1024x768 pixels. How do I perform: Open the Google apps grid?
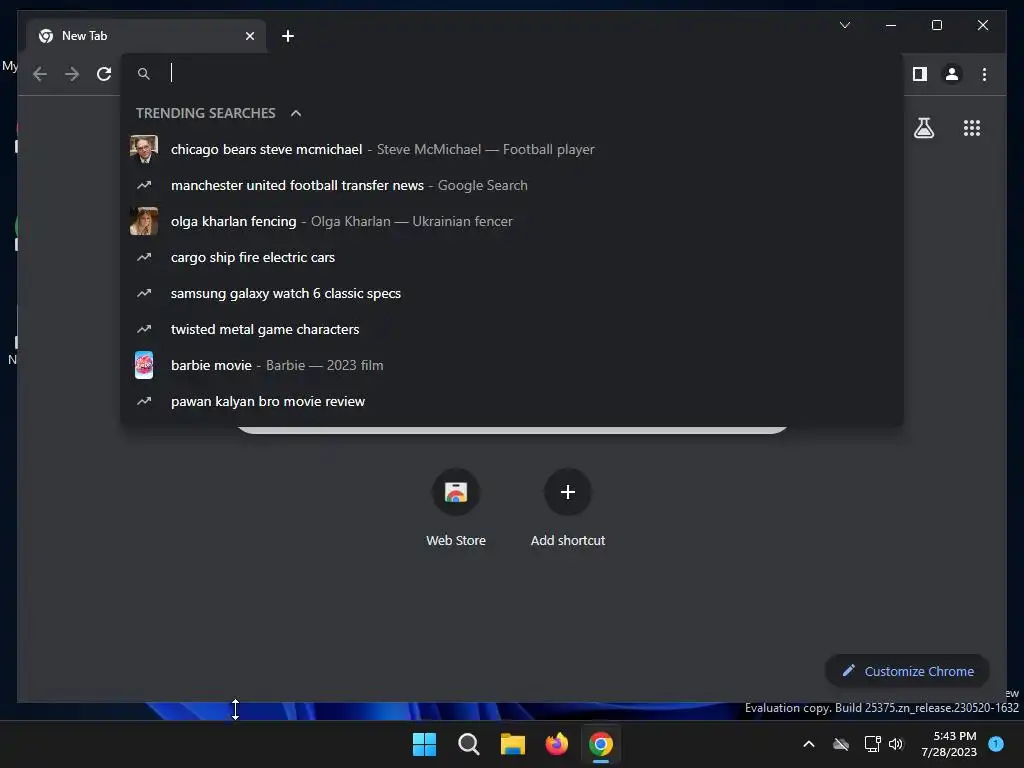pyautogui.click(x=972, y=128)
